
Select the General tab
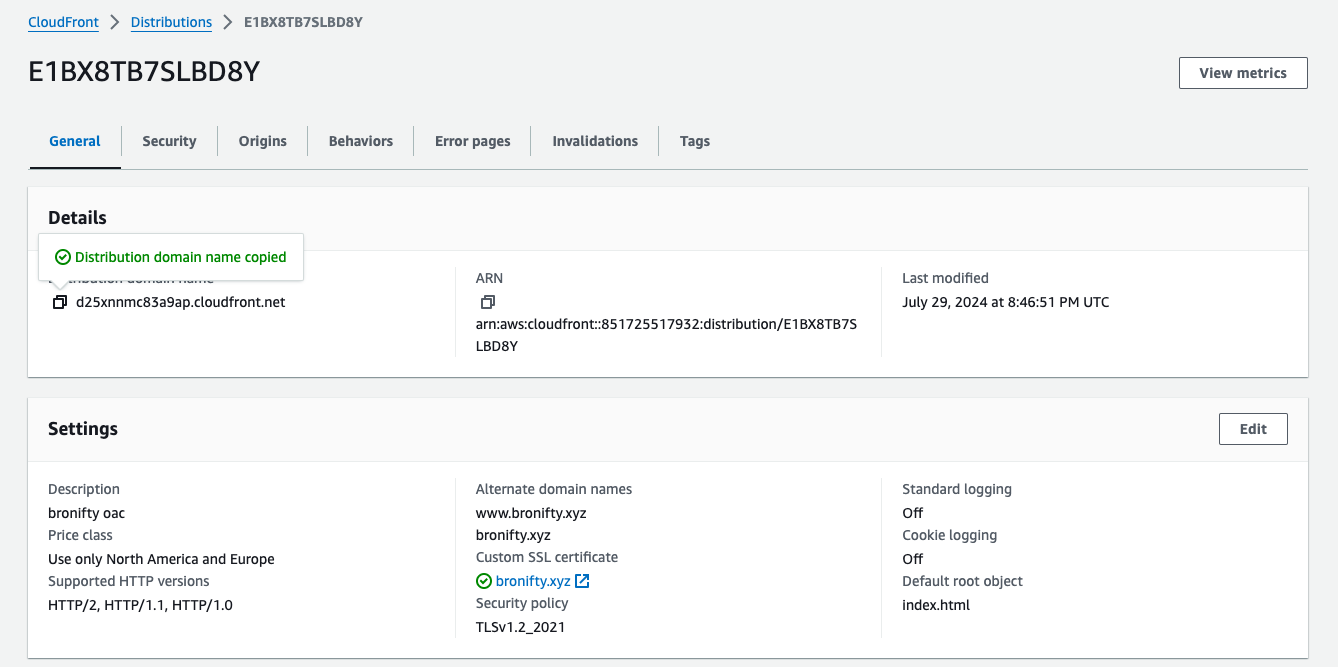tap(74, 140)
